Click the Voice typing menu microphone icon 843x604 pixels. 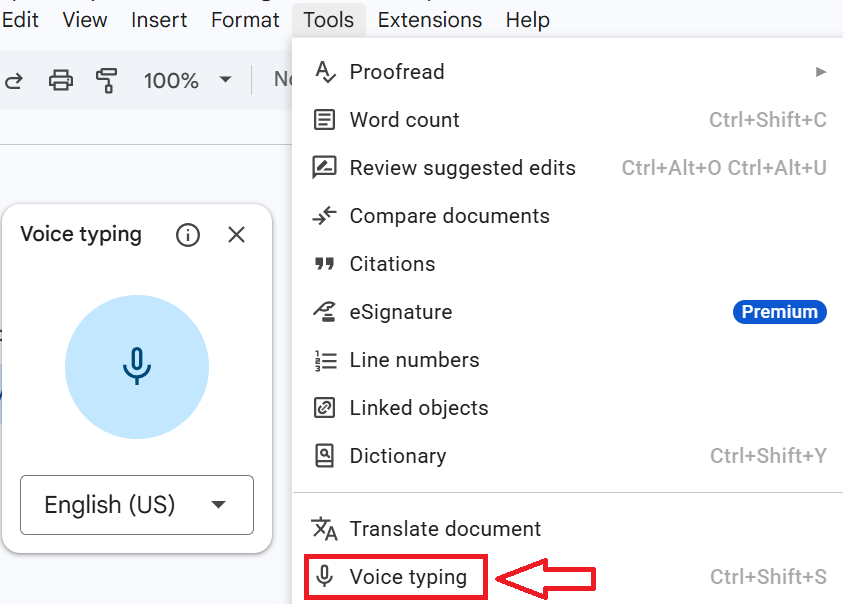tap(324, 577)
